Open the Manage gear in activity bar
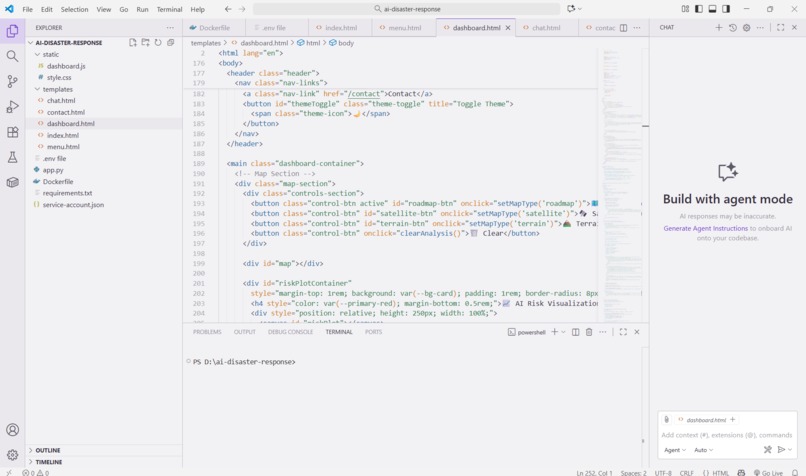This screenshot has width=806, height=476. click(12, 454)
